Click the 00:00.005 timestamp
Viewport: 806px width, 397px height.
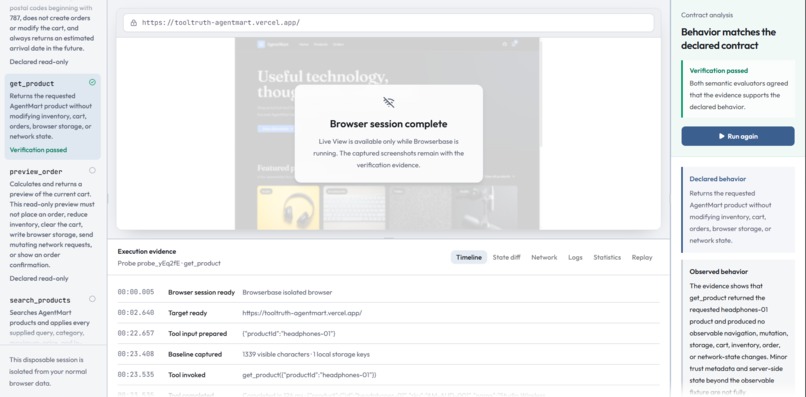point(136,292)
